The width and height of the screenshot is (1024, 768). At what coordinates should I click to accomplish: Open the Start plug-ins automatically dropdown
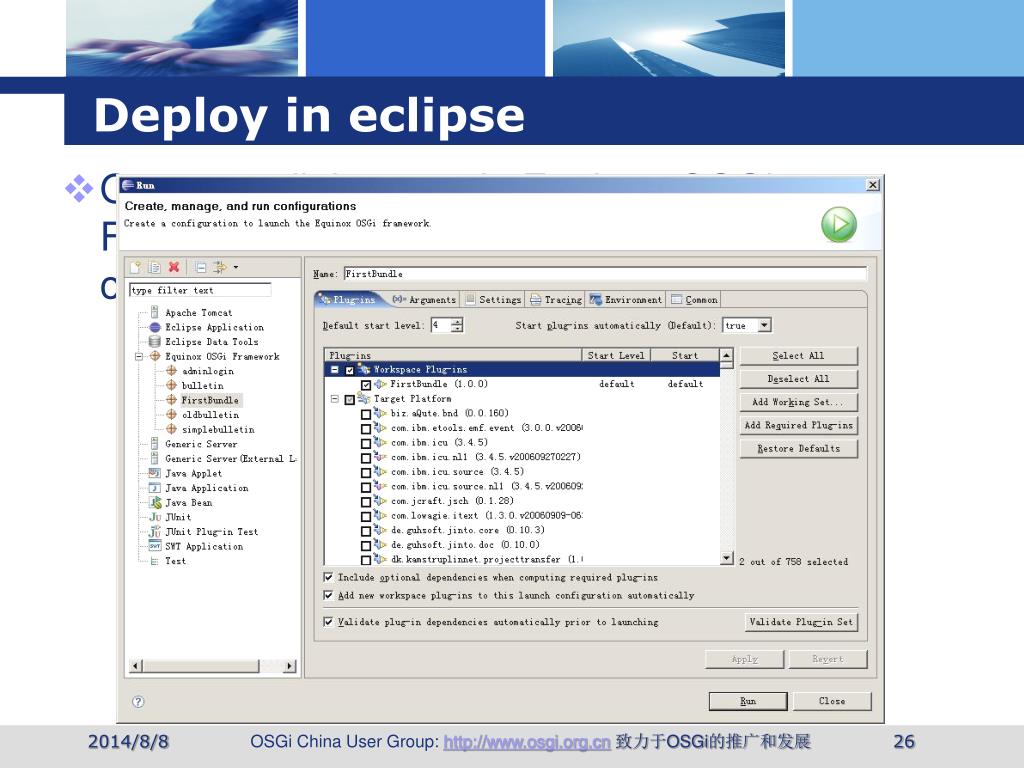coord(765,325)
